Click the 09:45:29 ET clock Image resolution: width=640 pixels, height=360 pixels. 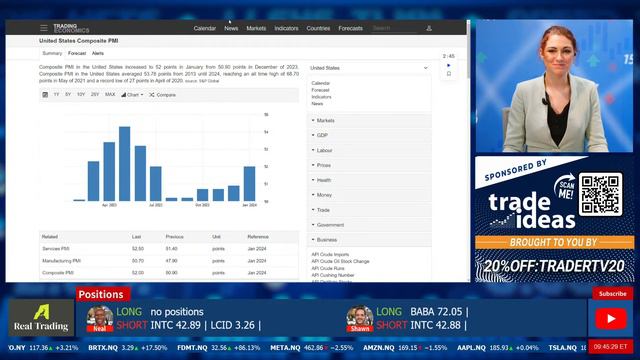coord(611,347)
